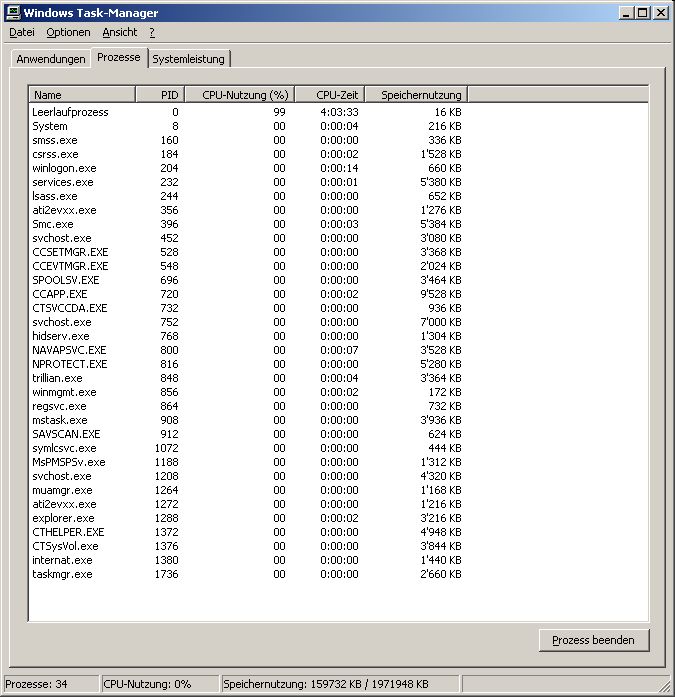
Task: Sort processes by Name column header
Action: click(x=82, y=95)
